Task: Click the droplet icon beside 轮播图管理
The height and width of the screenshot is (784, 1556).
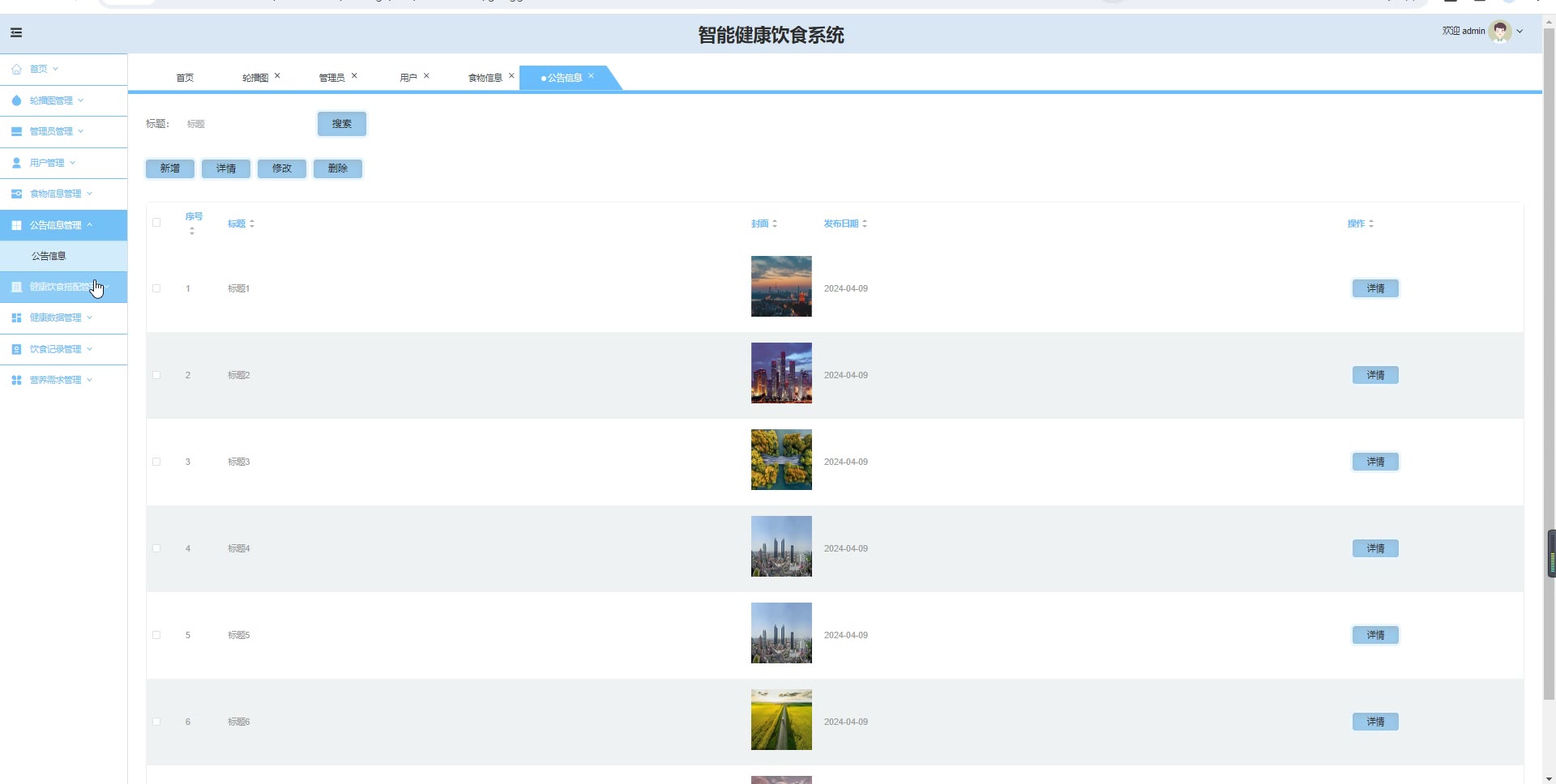Action: click(x=16, y=100)
